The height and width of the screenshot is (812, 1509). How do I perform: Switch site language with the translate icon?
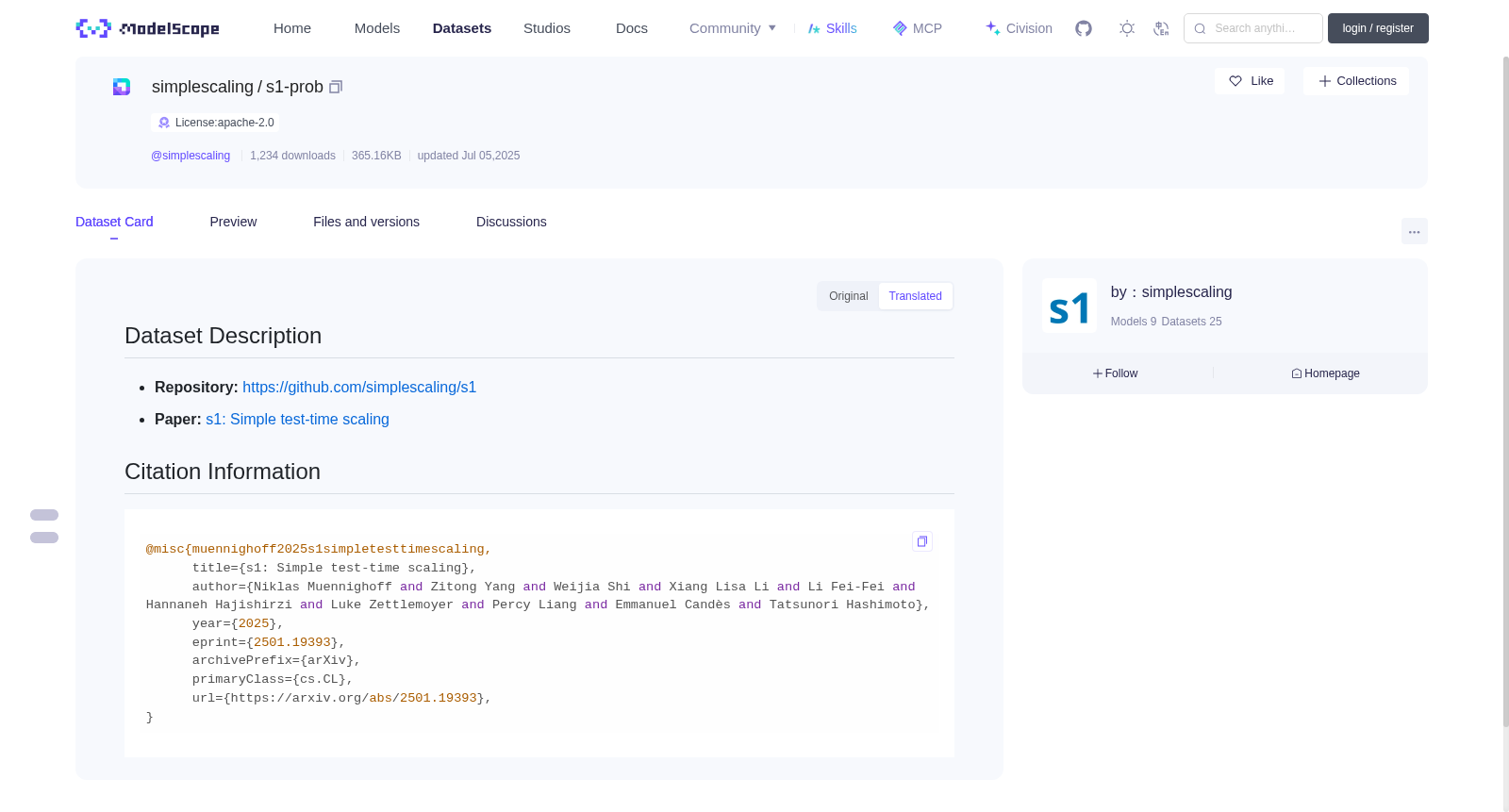1161,28
